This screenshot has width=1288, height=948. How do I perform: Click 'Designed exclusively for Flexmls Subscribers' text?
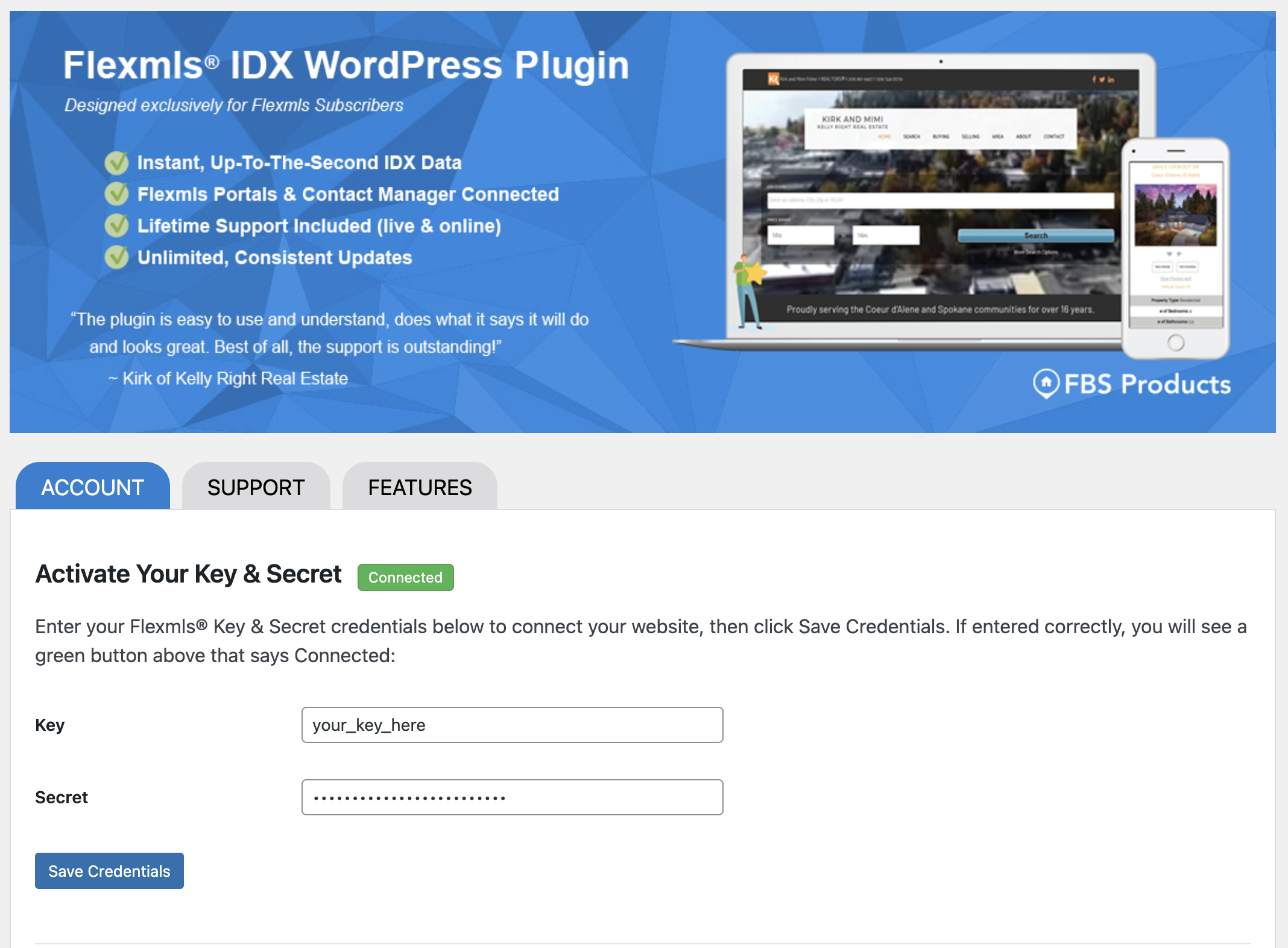pos(234,106)
